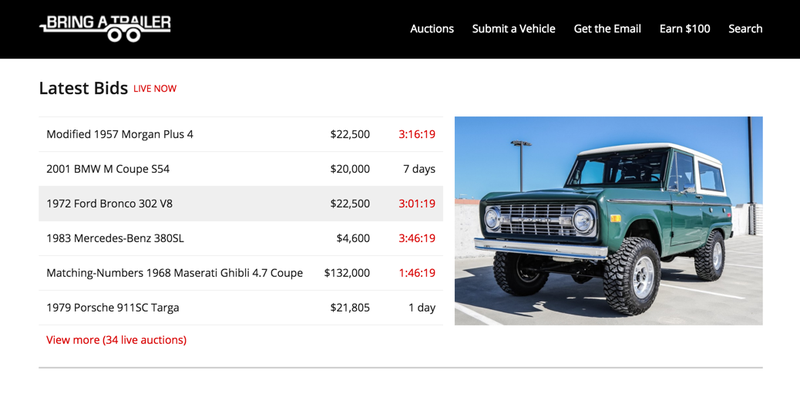
Task: Open Submit a Vehicle page
Action: coord(513,29)
